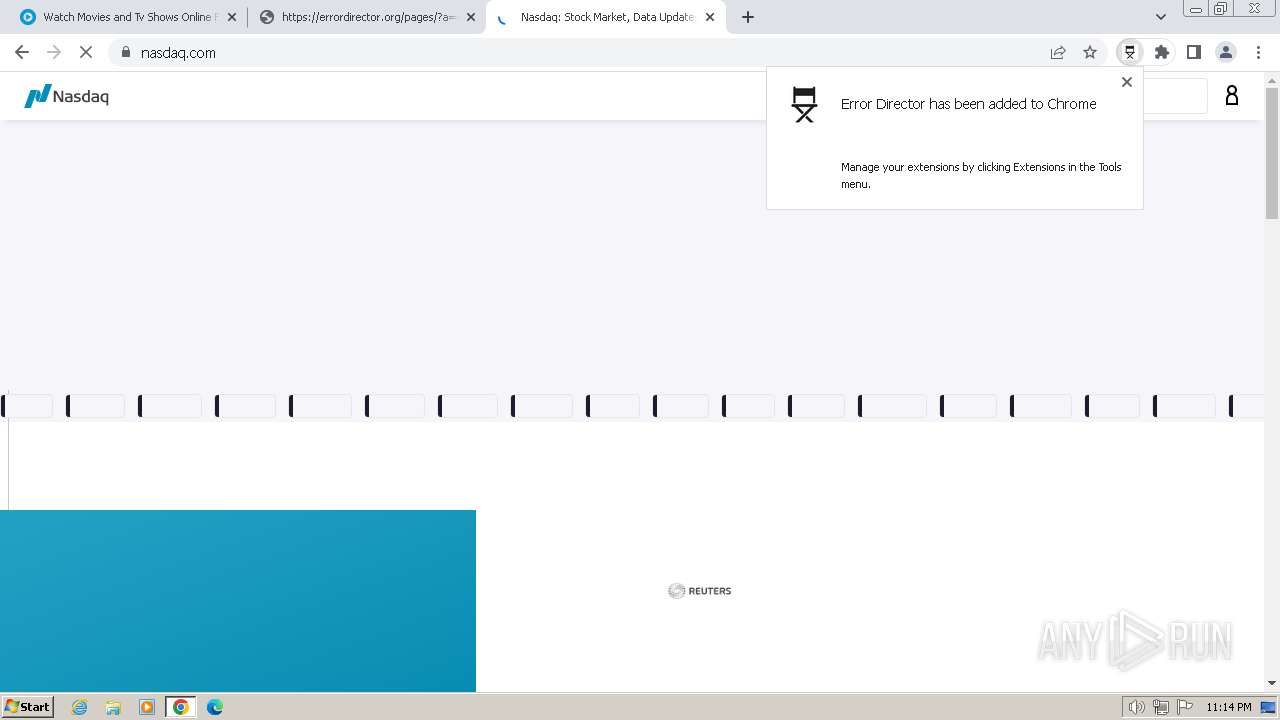Open the site lock info icon
This screenshot has width=1280, height=720.
click(x=126, y=52)
